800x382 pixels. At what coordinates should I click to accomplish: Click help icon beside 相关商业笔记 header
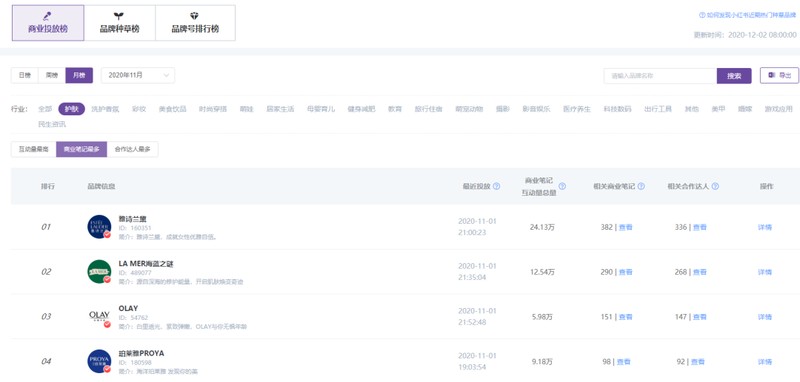pyautogui.click(x=641, y=186)
